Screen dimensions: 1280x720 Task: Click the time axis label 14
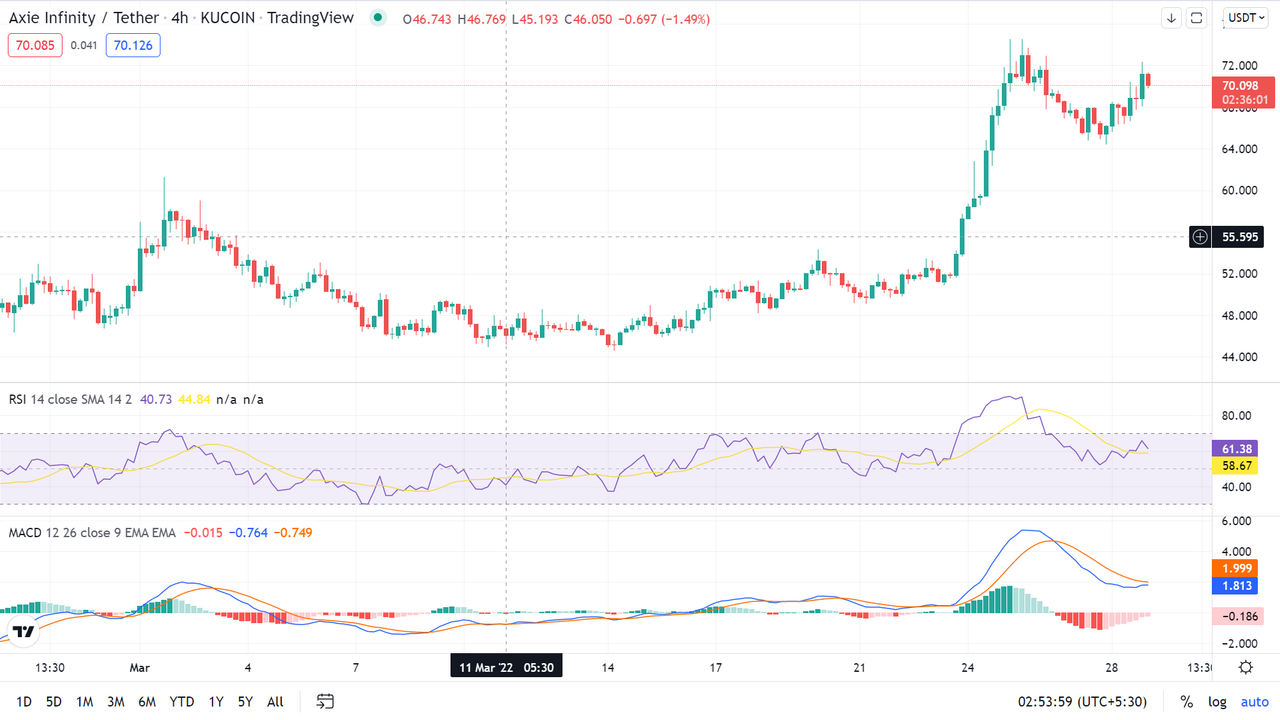tap(607, 667)
